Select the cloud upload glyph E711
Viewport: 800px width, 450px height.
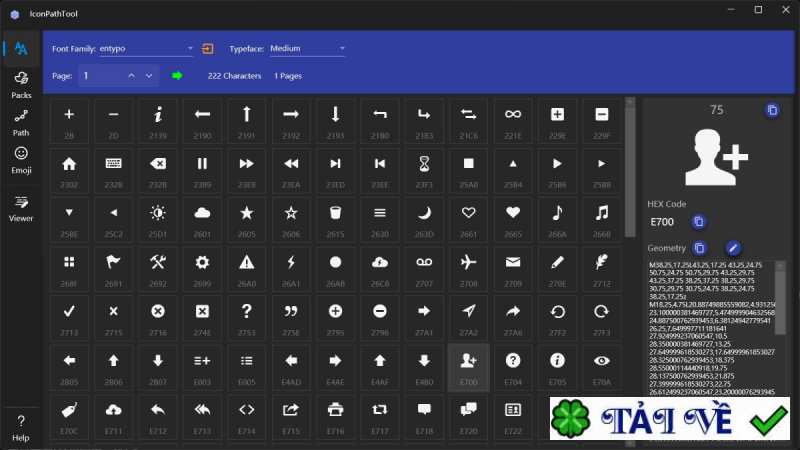pos(113,416)
